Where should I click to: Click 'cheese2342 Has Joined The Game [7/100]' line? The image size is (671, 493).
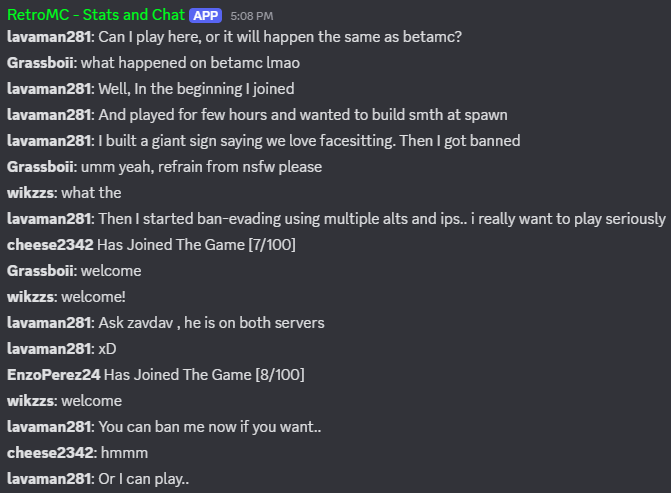151,245
